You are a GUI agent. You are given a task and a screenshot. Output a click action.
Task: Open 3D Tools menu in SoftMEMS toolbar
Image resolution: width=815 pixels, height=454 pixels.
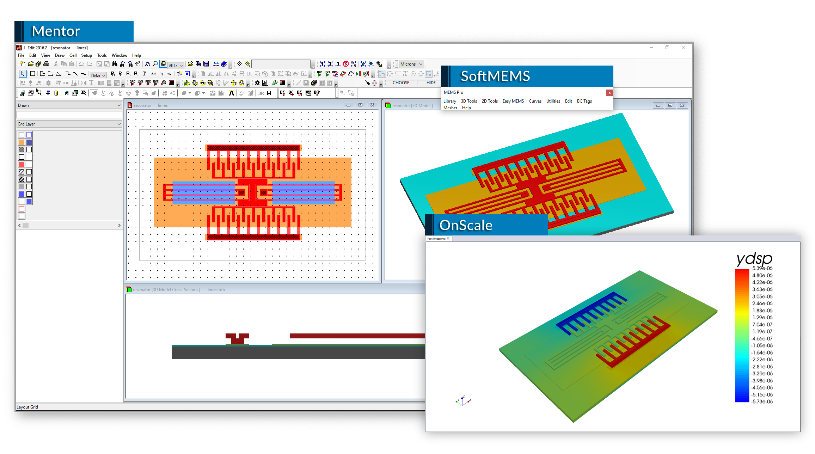point(469,101)
